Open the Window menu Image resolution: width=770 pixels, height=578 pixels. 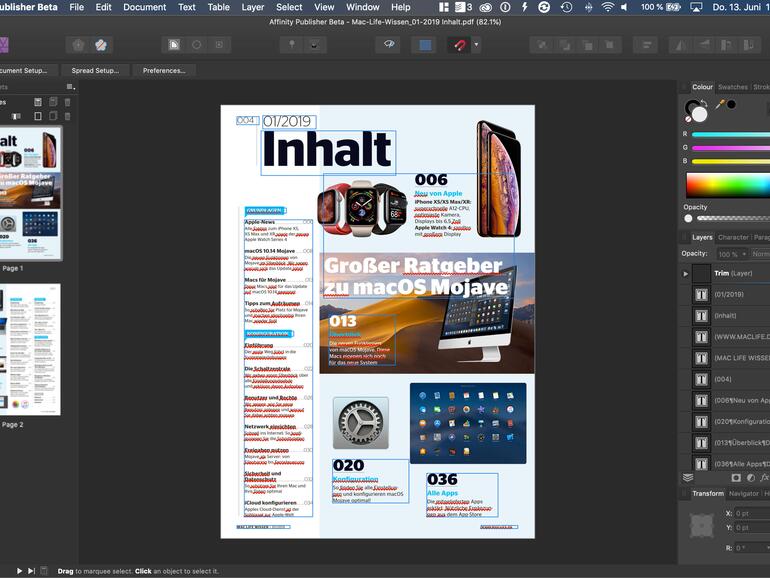(362, 7)
